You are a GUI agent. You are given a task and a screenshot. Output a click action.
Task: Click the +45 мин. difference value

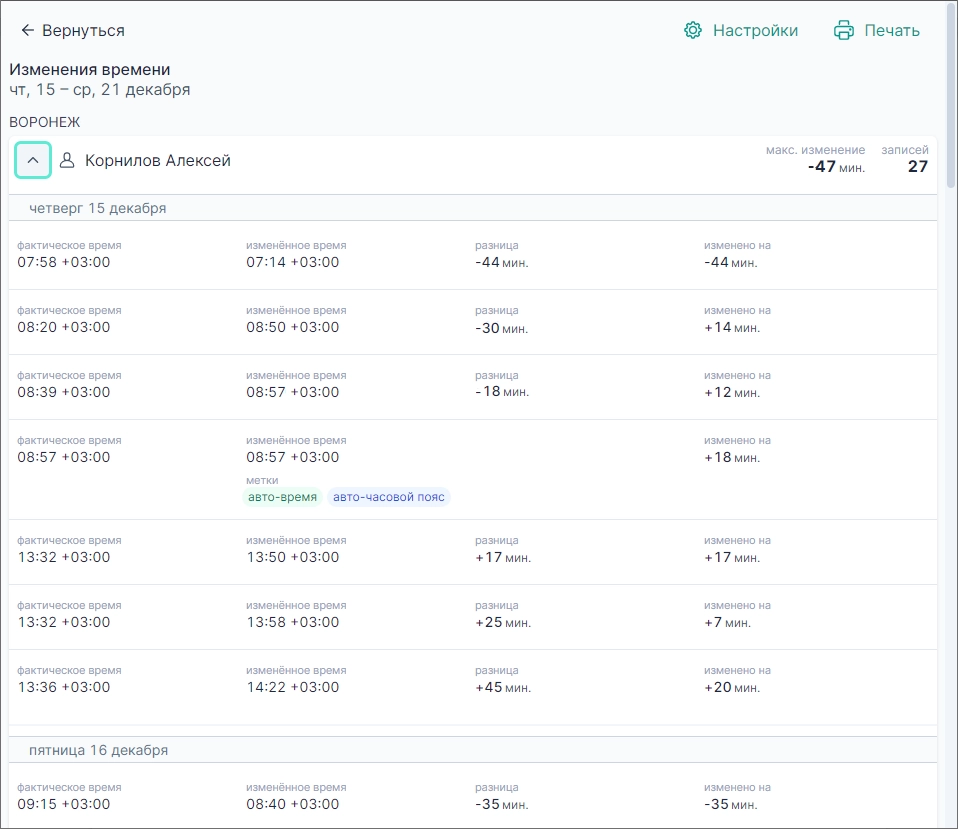pos(503,687)
